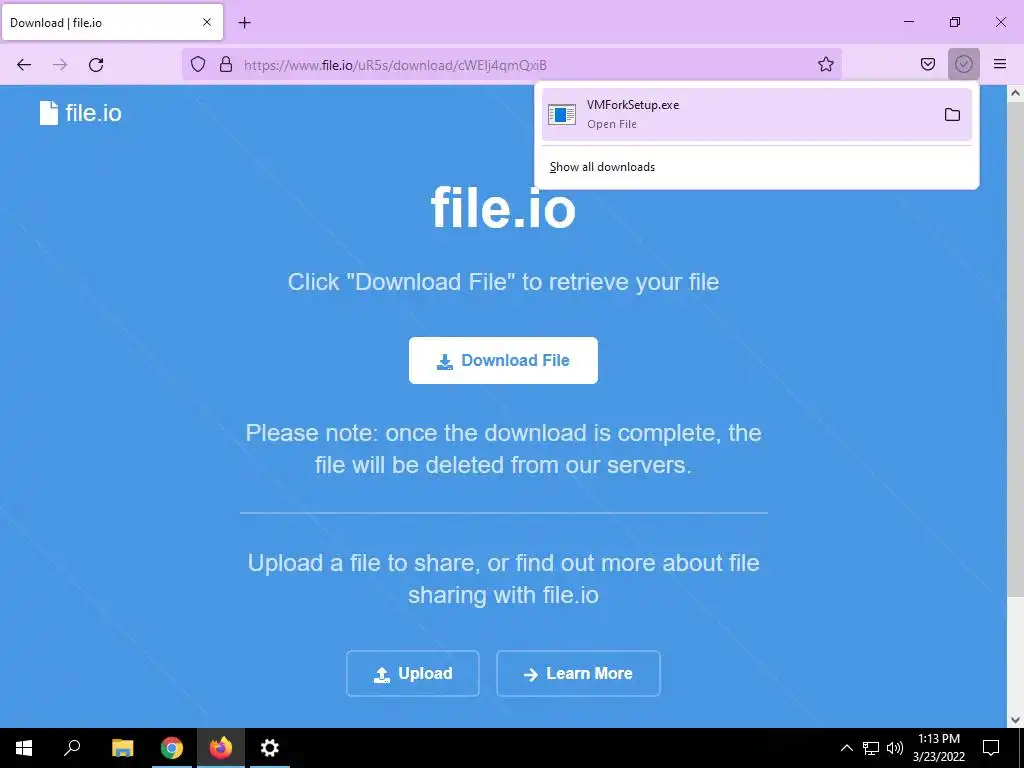Open a new browser tab
The height and width of the screenshot is (768, 1024).
click(x=244, y=23)
